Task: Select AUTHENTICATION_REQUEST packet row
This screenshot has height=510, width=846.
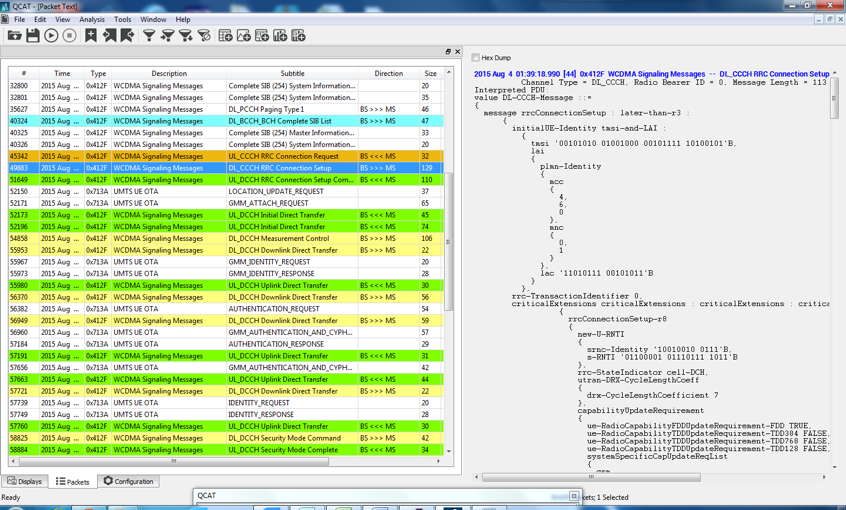Action: click(x=226, y=309)
